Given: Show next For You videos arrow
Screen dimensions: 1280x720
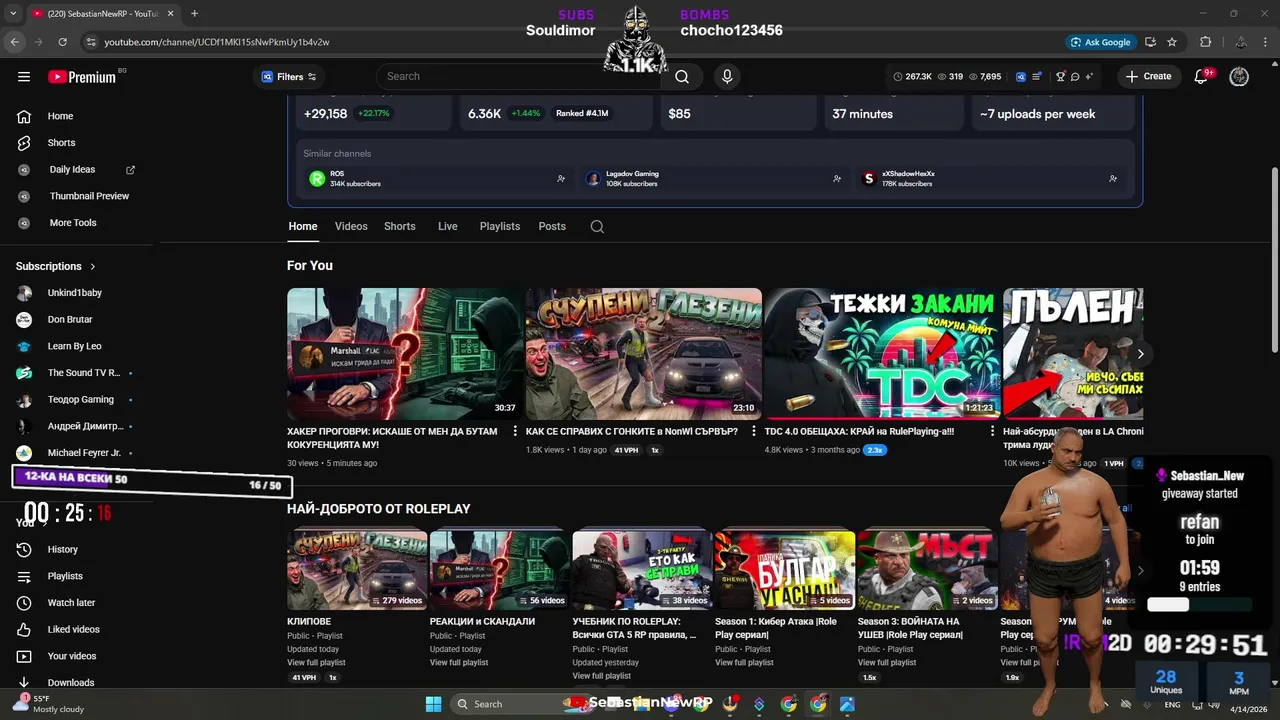Looking at the screenshot, I should [x=1140, y=354].
